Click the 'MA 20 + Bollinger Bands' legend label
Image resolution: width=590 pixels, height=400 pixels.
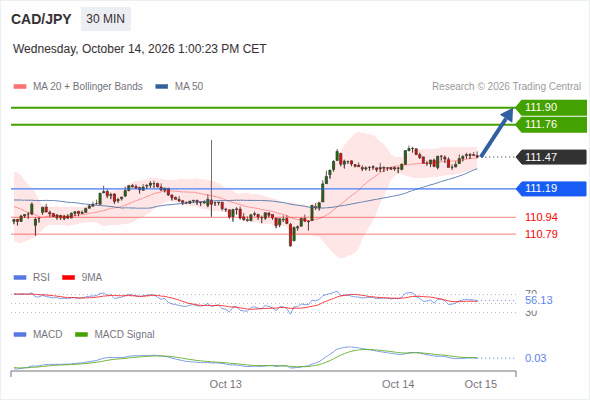pos(88,87)
